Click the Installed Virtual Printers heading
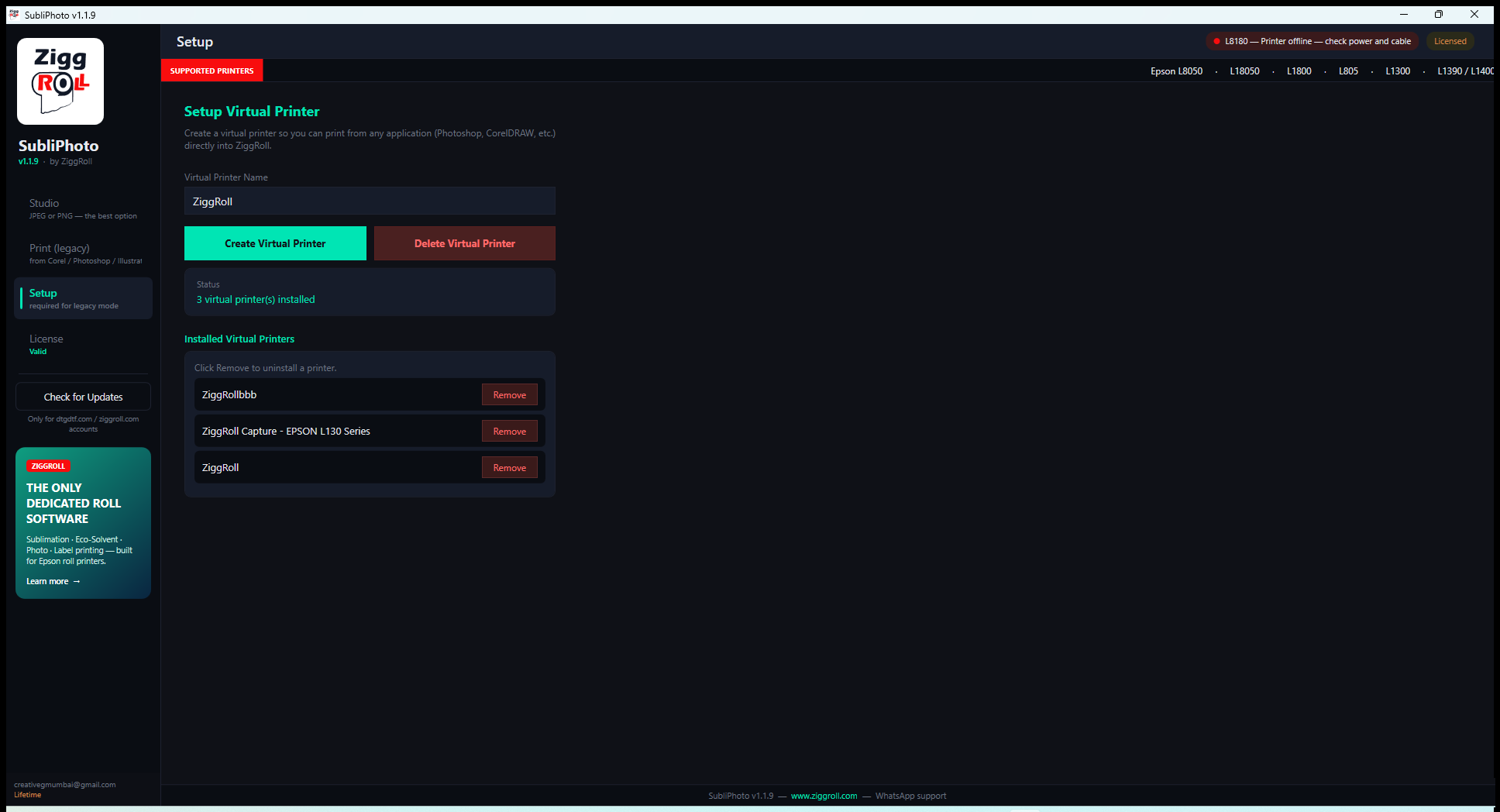 tap(239, 339)
